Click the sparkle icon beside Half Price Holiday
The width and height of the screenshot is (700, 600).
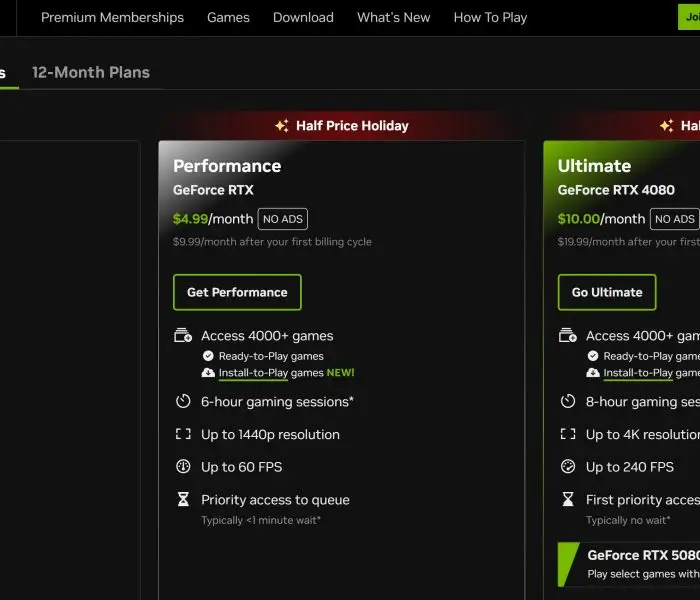(282, 126)
